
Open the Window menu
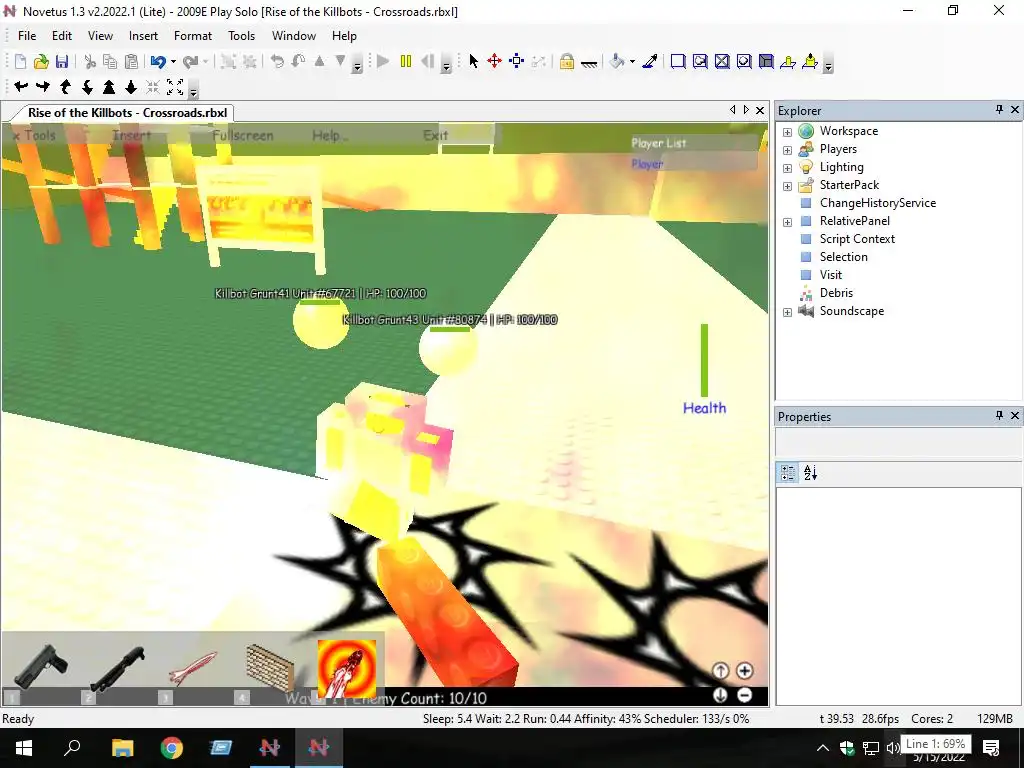pyautogui.click(x=294, y=36)
